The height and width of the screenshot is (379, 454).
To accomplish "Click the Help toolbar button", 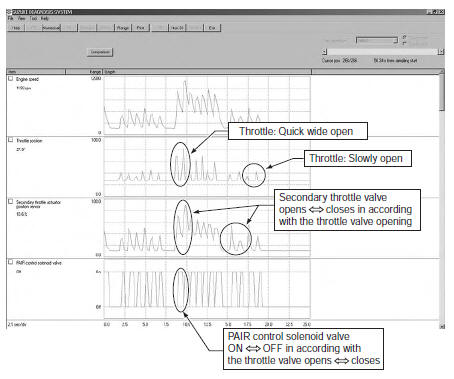I will click(x=16, y=28).
